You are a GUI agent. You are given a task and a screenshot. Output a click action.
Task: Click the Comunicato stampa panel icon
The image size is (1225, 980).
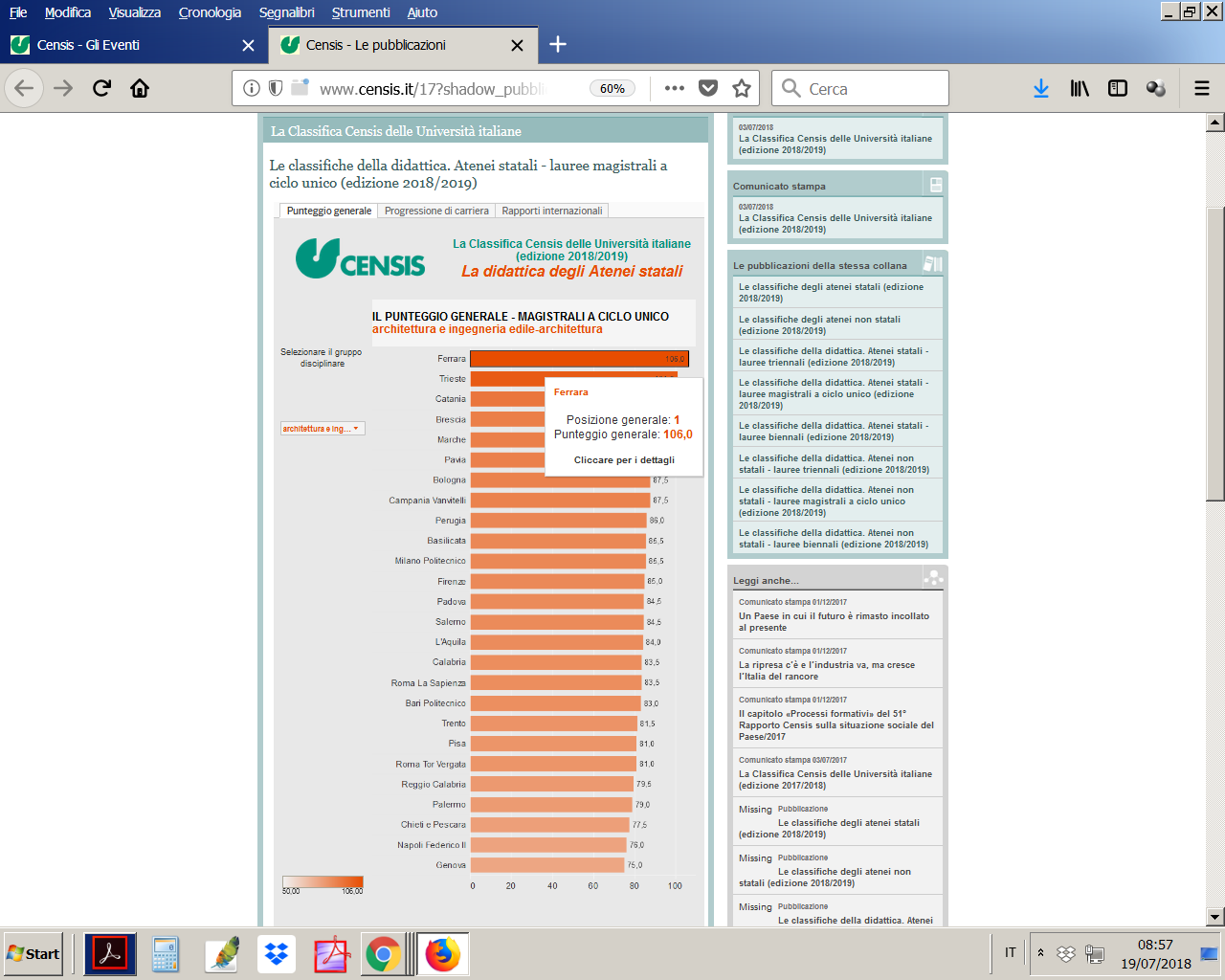[x=936, y=185]
